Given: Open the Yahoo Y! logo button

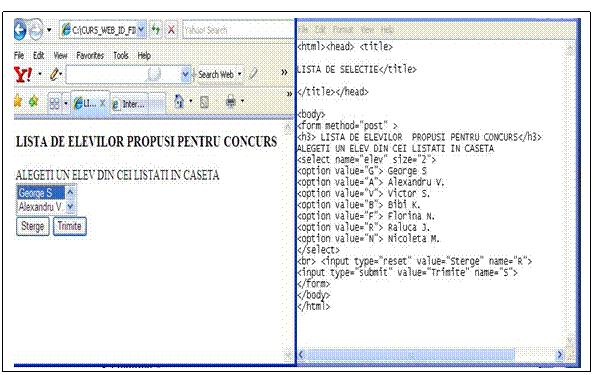Looking at the screenshot, I should (x=23, y=75).
